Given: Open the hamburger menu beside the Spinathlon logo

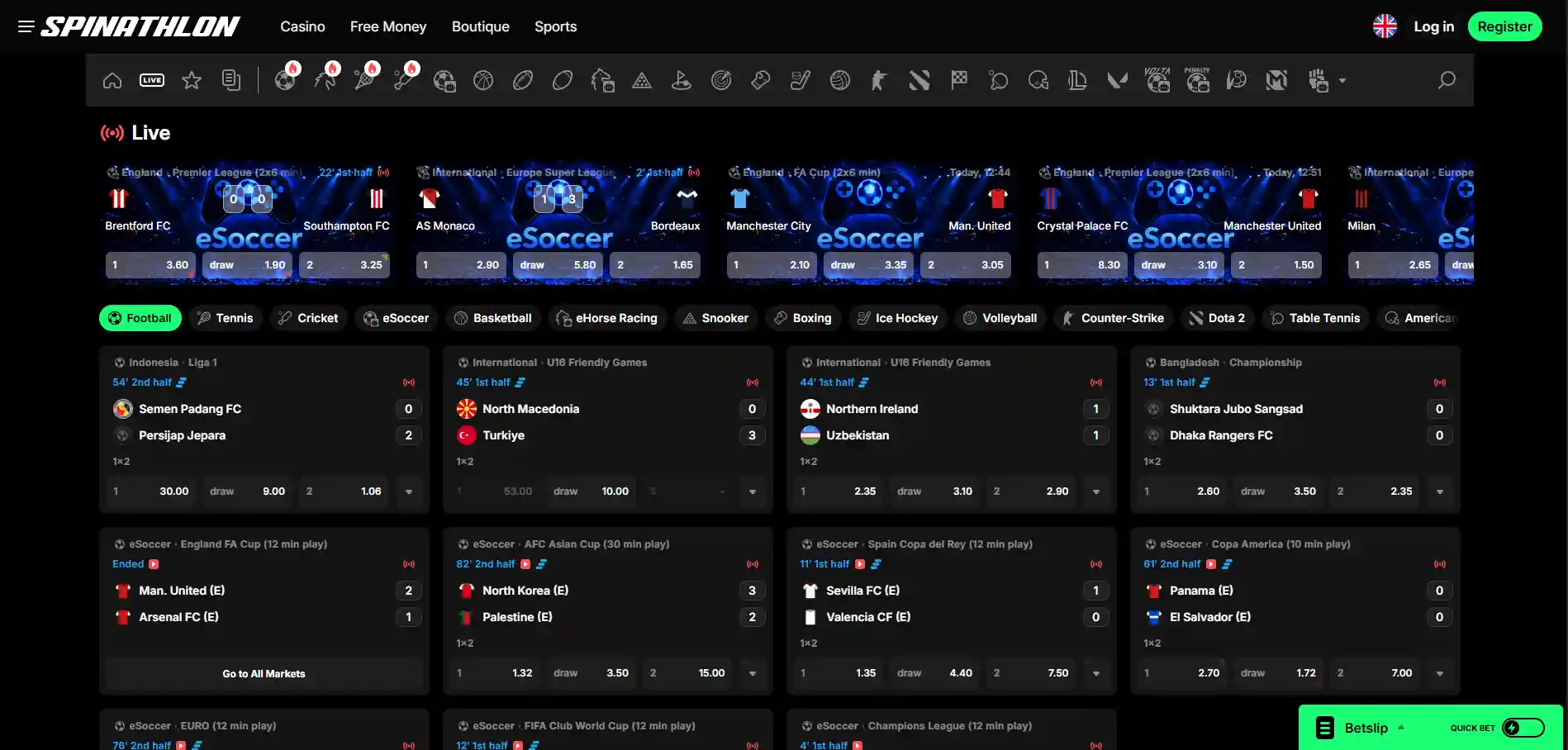Looking at the screenshot, I should (x=26, y=26).
